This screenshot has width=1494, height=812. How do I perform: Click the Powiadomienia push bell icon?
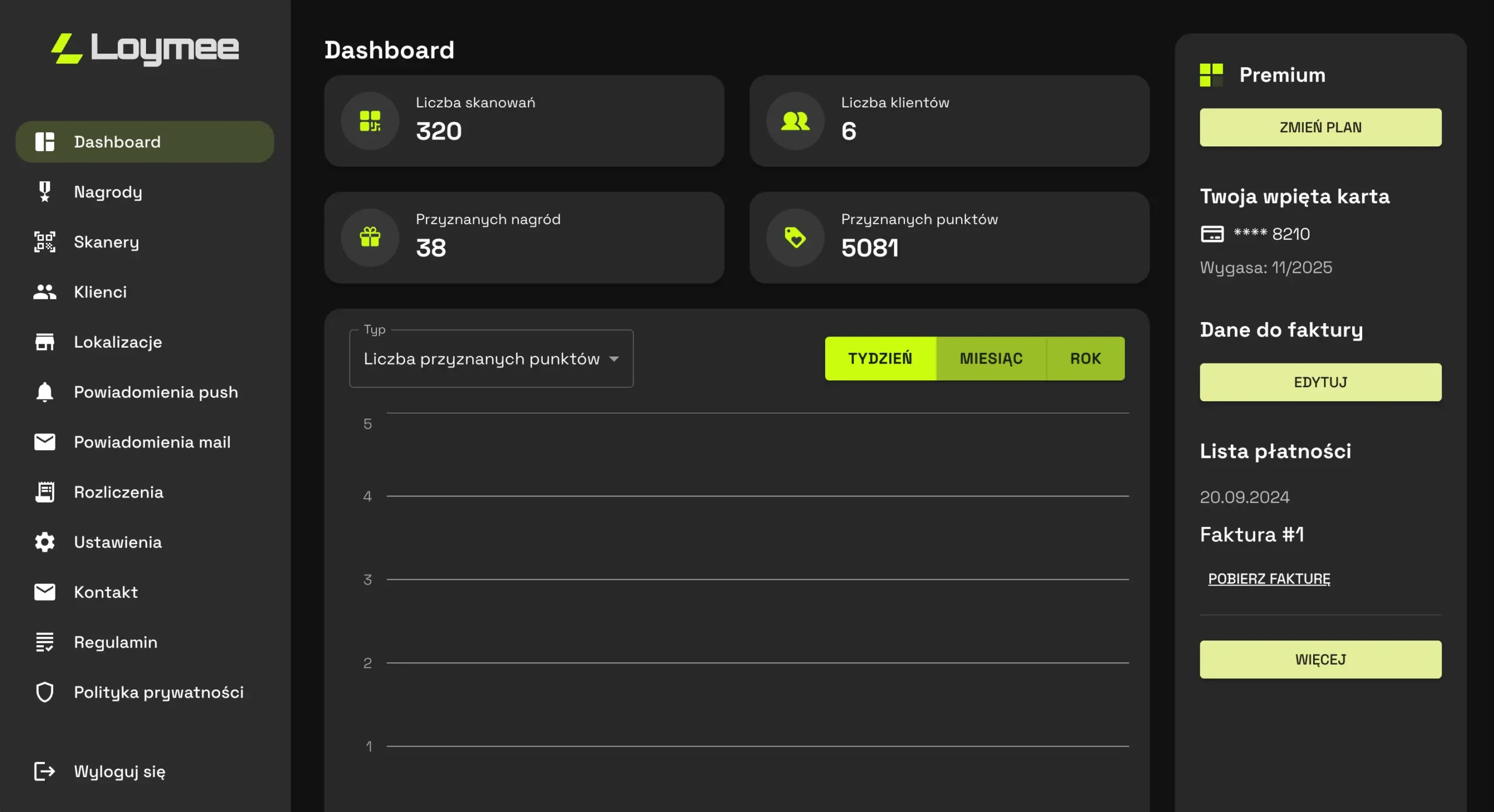[x=44, y=392]
